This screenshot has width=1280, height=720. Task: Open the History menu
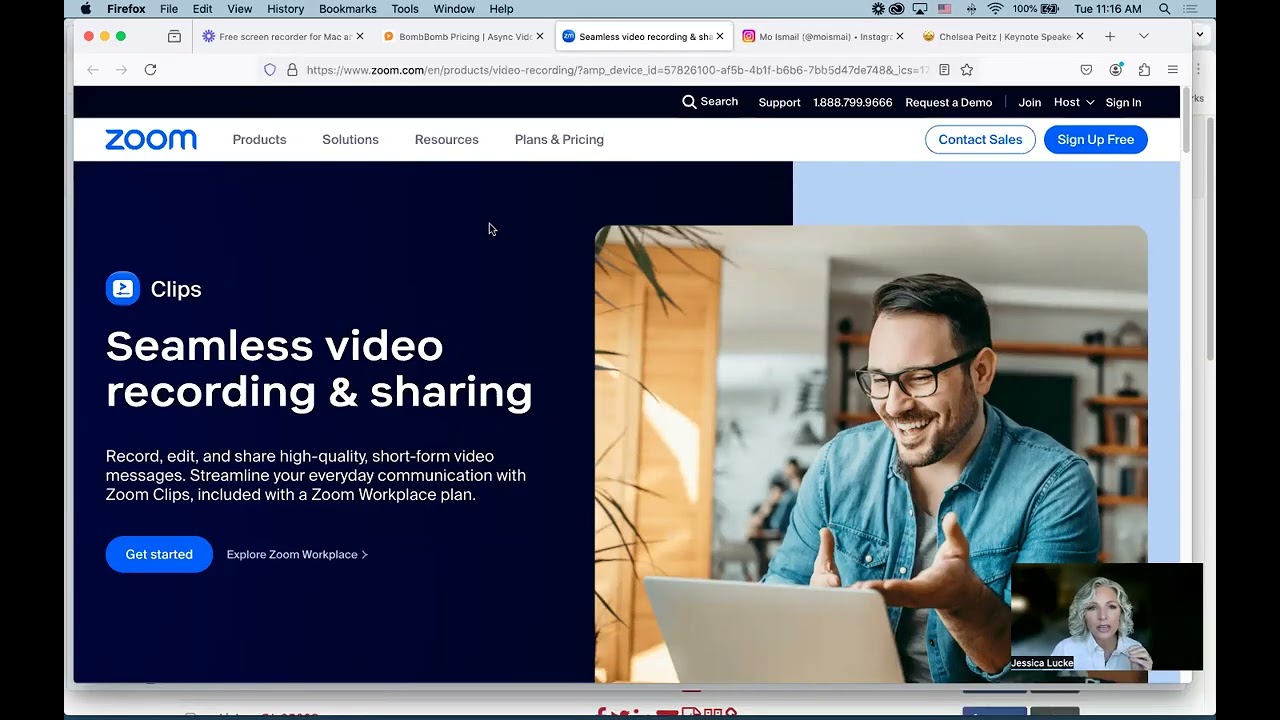pos(285,9)
